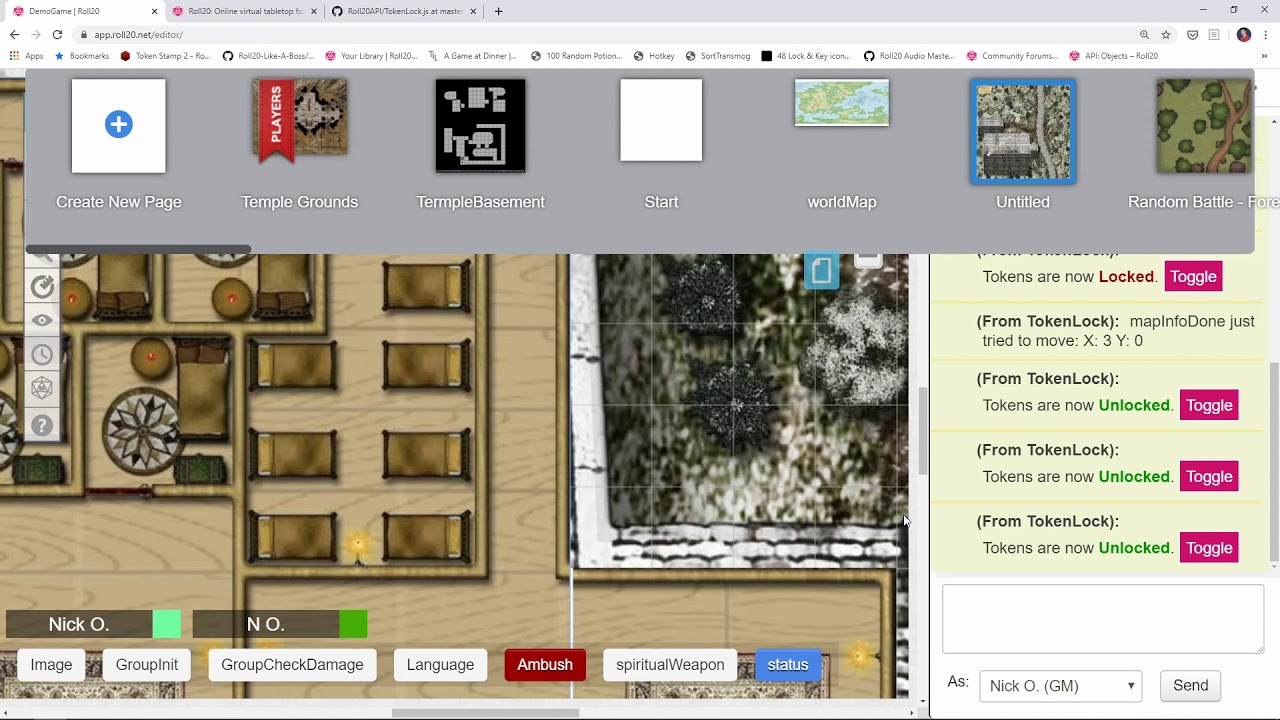The height and width of the screenshot is (720, 1280).
Task: Open the browser profile avatar
Action: pyautogui.click(x=1243, y=34)
